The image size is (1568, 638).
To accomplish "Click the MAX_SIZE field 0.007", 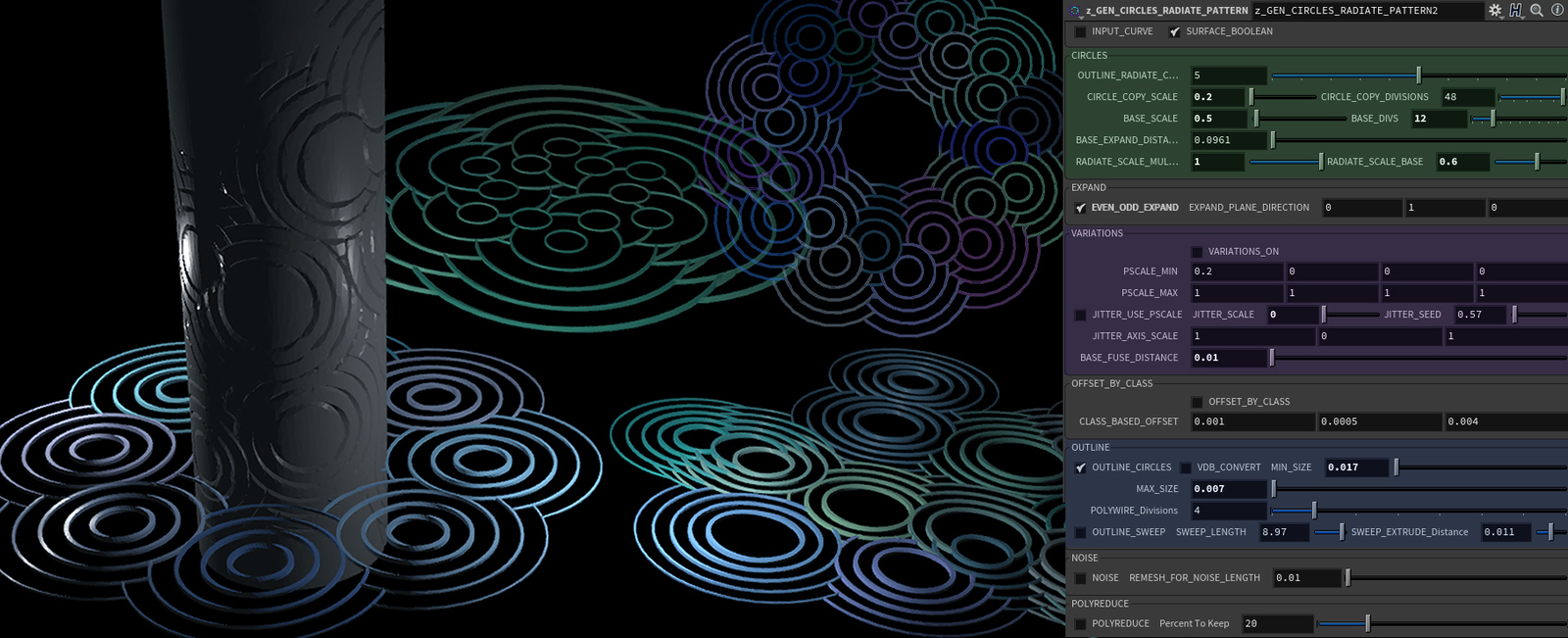I will click(x=1229, y=489).
